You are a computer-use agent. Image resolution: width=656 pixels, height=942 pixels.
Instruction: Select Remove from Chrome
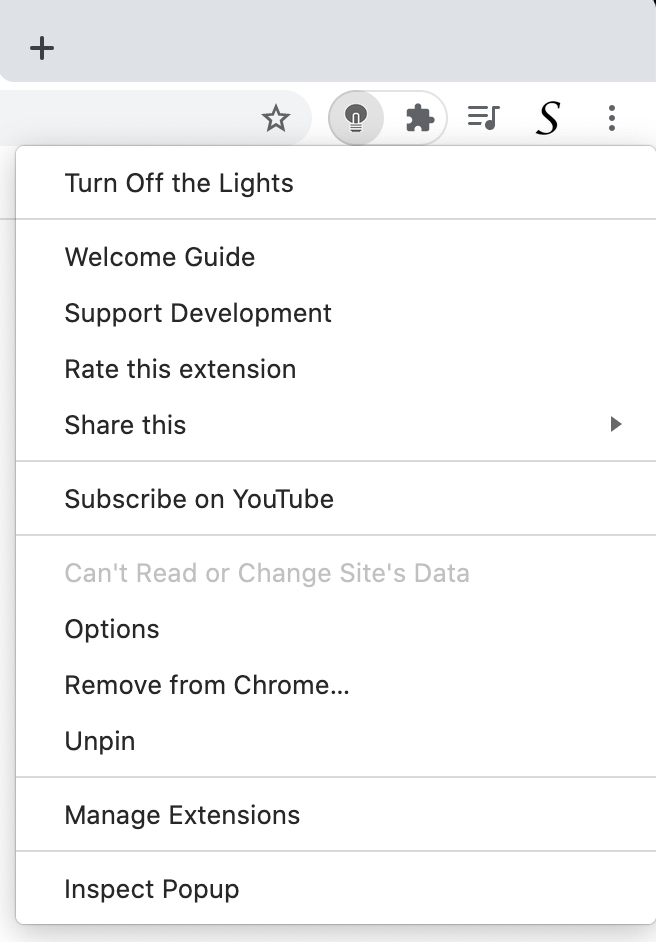pos(207,685)
